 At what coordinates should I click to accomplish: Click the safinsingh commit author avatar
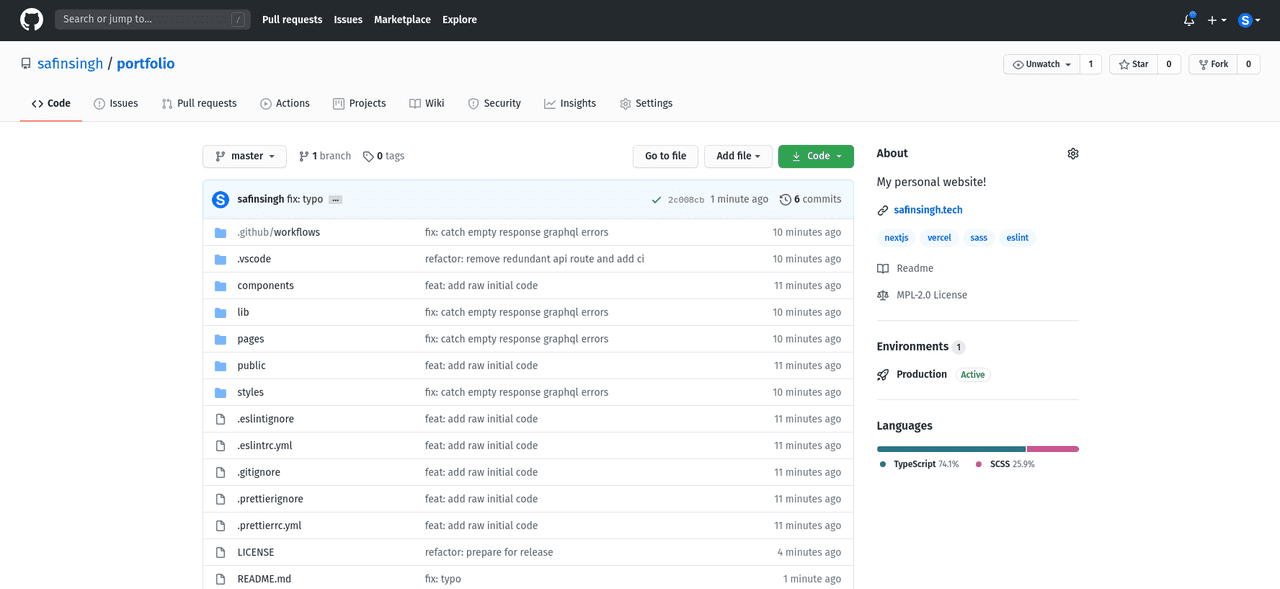[x=221, y=199]
